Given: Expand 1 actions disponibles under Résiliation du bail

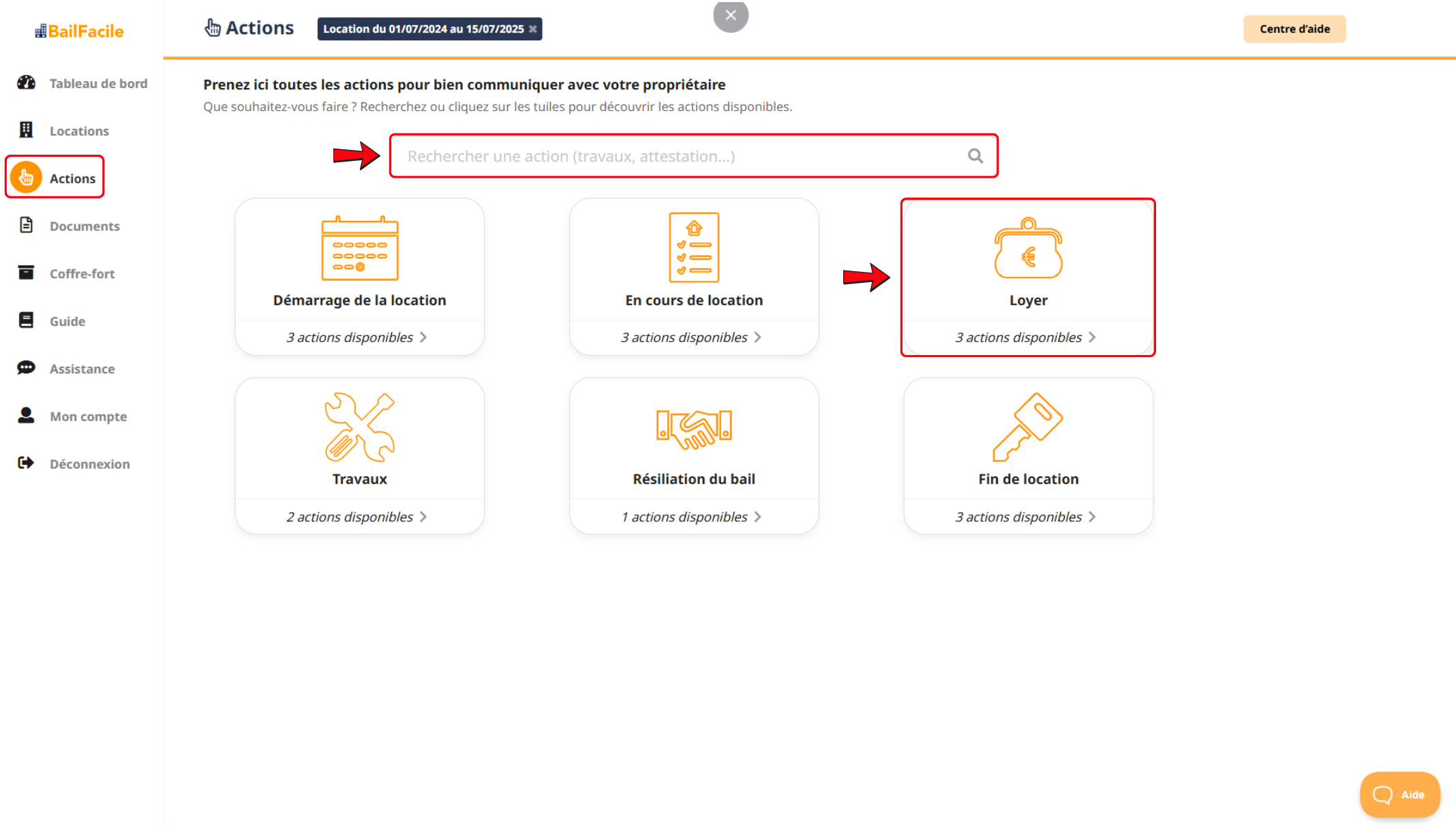Looking at the screenshot, I should 692,517.
